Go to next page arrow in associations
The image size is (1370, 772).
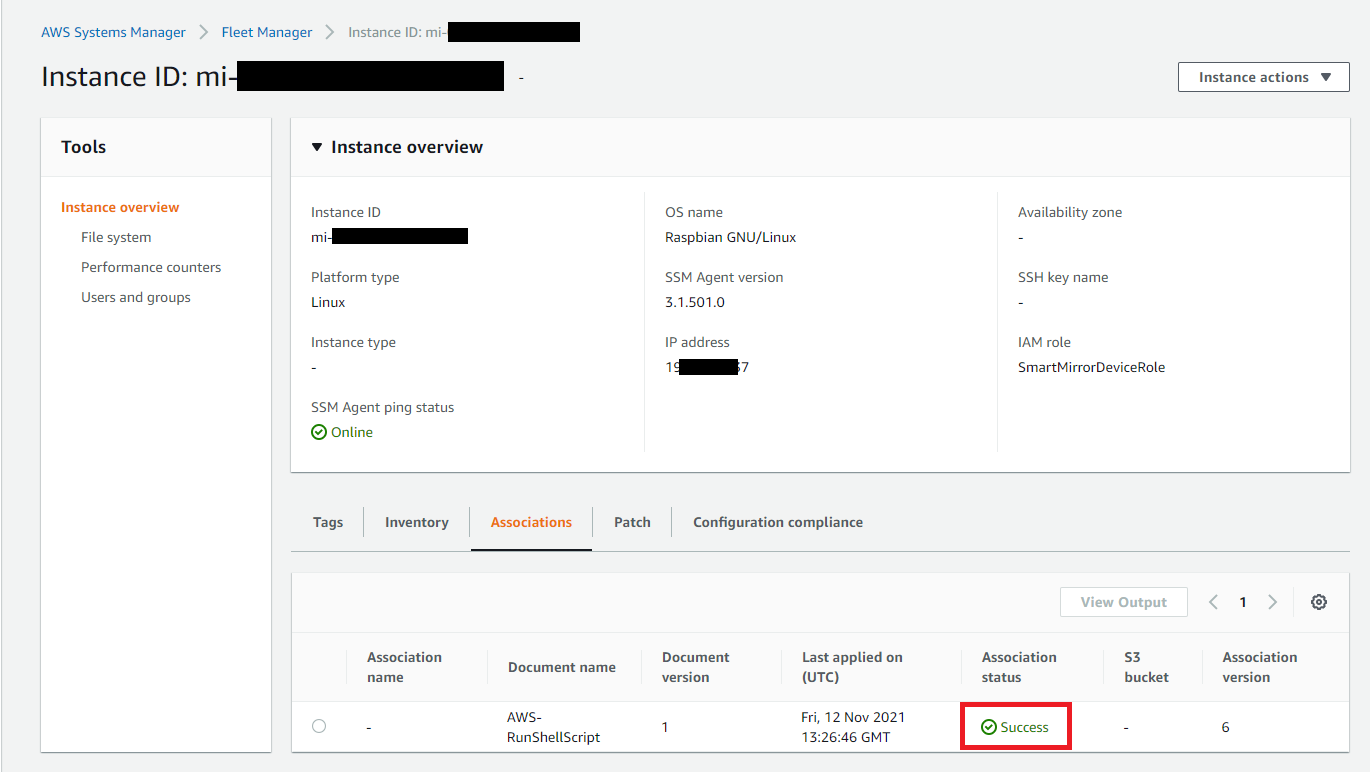[1273, 602]
